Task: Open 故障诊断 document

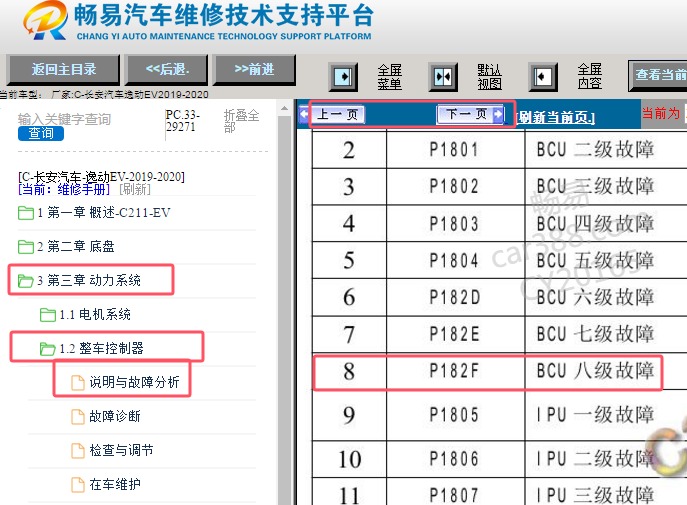Action: point(106,416)
